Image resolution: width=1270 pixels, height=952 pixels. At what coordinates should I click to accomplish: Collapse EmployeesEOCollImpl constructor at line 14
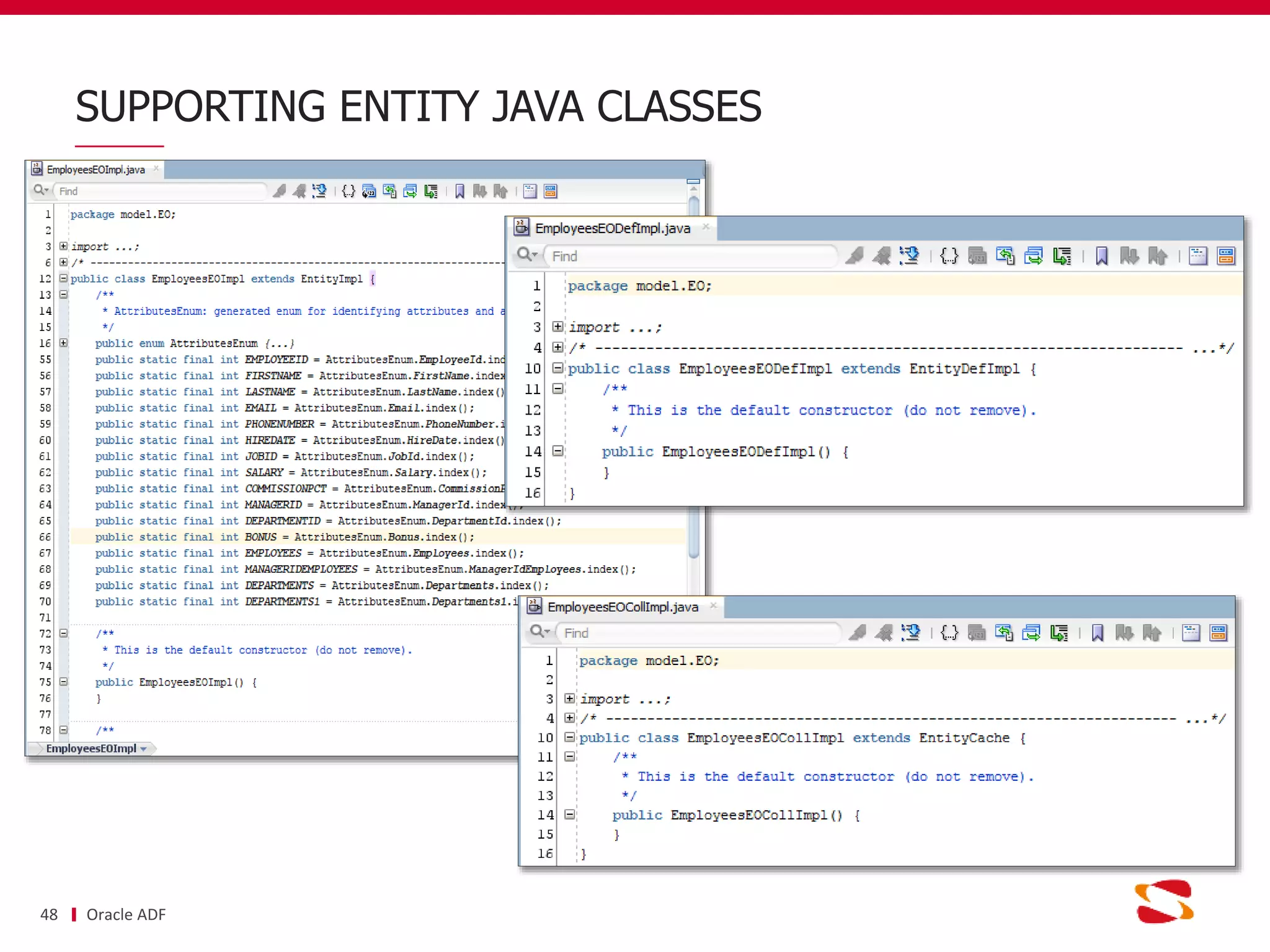[x=569, y=814]
